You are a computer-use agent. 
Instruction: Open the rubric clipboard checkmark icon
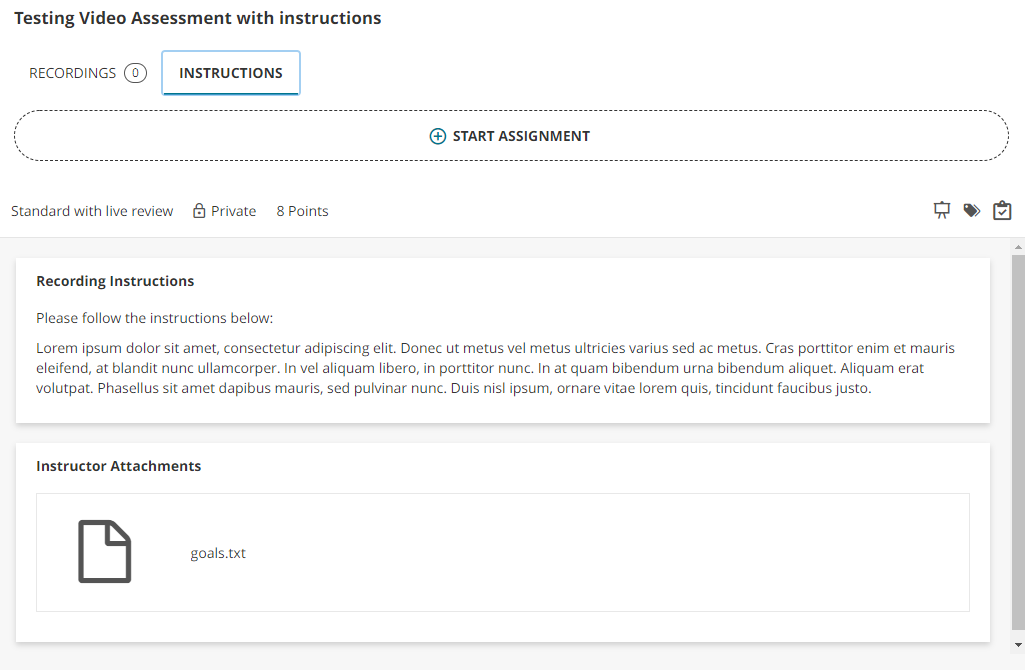coord(1002,210)
